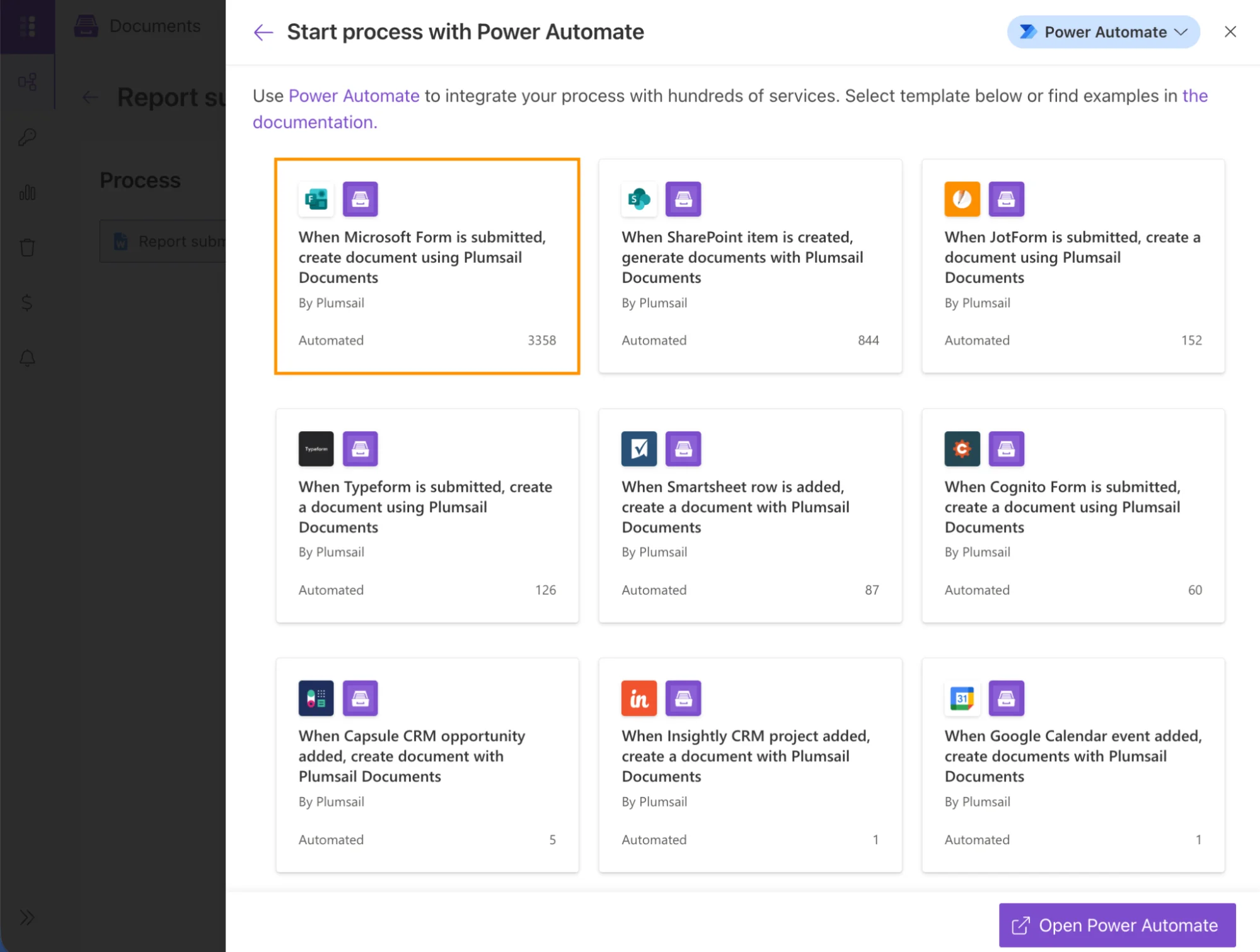Screen dimensions: 1260x952
Task: Choose the Typeform template title
Action: (425, 507)
